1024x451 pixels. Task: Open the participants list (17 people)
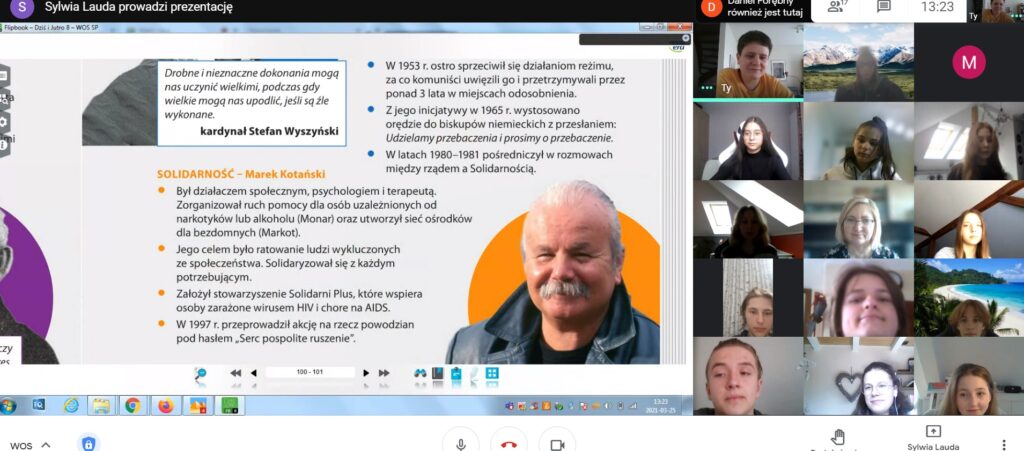point(837,7)
